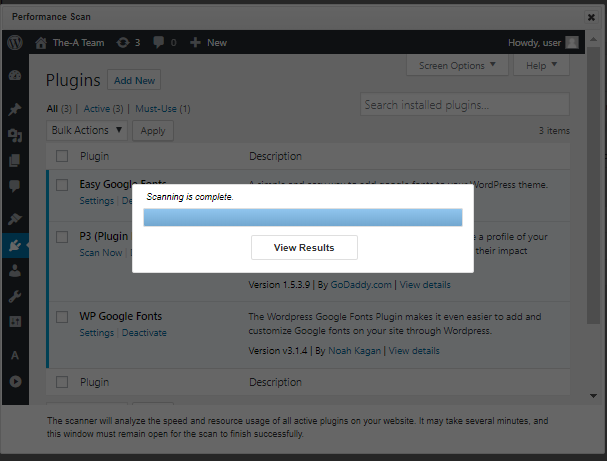Image resolution: width=607 pixels, height=461 pixels.
Task: Filter plugins by Active
Action: (97, 109)
